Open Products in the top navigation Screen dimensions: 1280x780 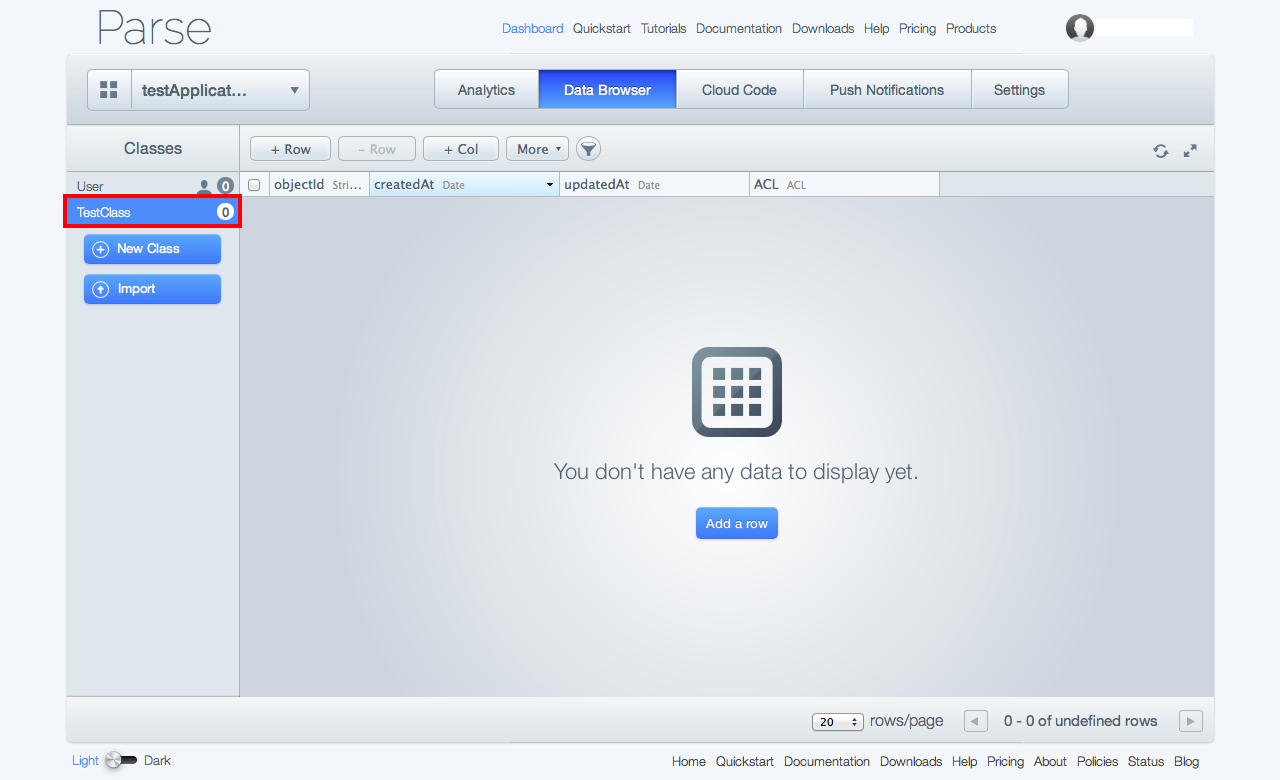[971, 28]
